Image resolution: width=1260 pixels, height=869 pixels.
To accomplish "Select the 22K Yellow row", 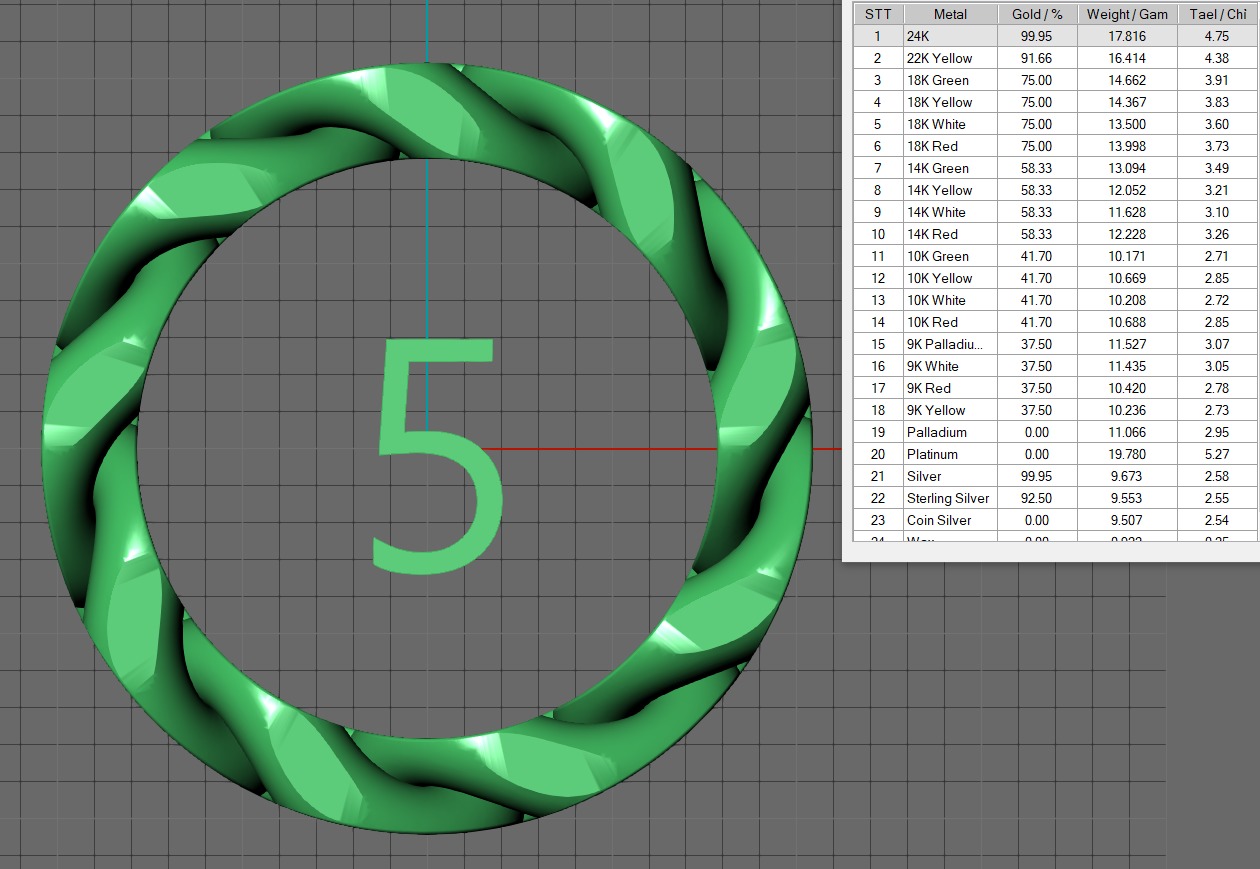I will tap(1055, 58).
